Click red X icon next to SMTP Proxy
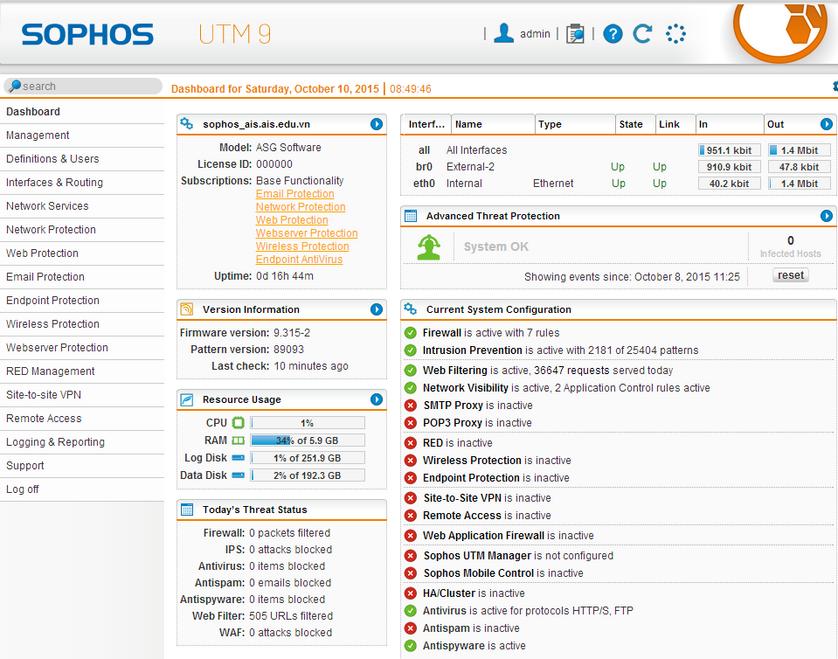The height and width of the screenshot is (659, 838). tap(410, 405)
